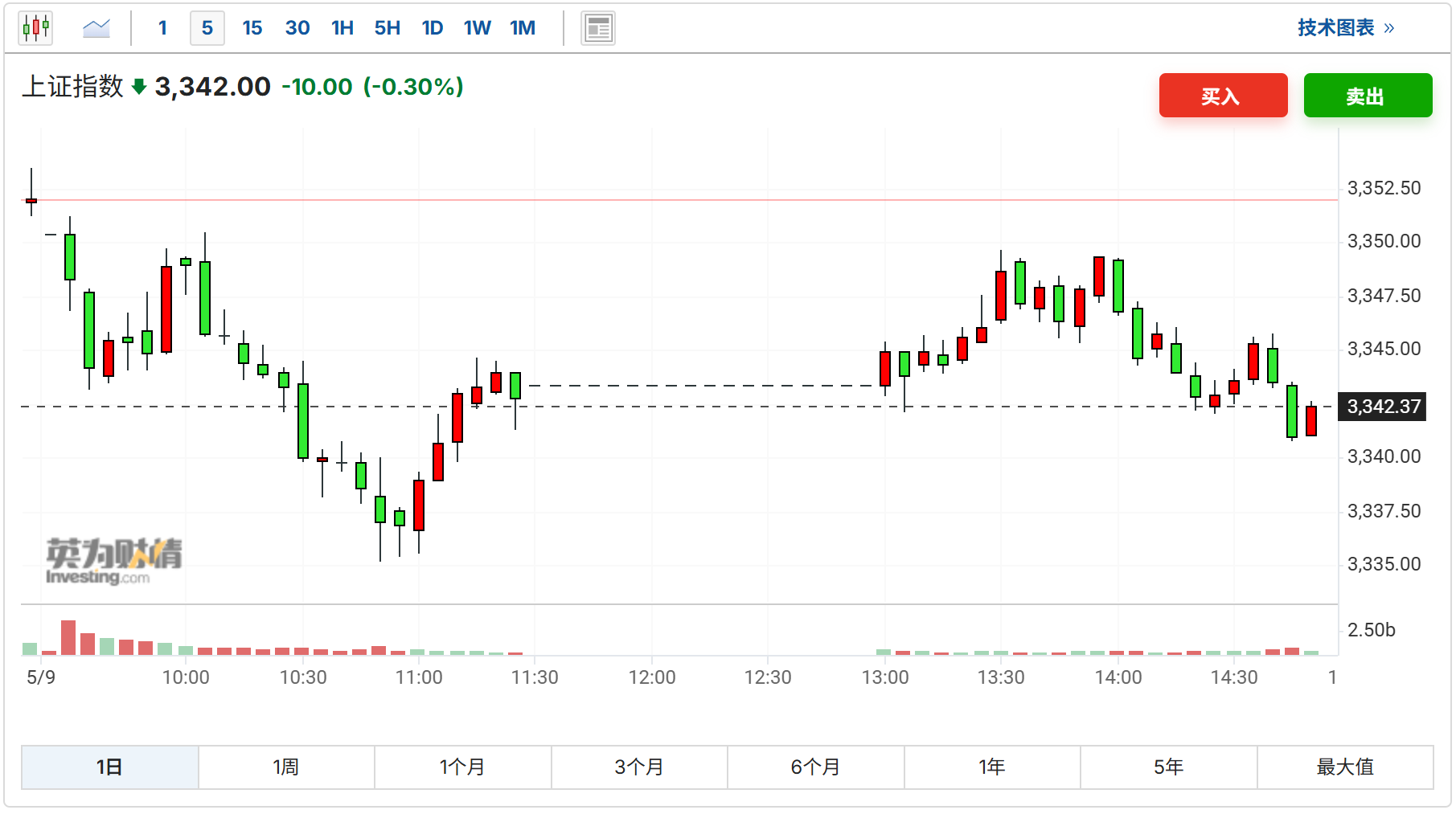
Task: Click the 13:00 time axis label
Action: (885, 677)
